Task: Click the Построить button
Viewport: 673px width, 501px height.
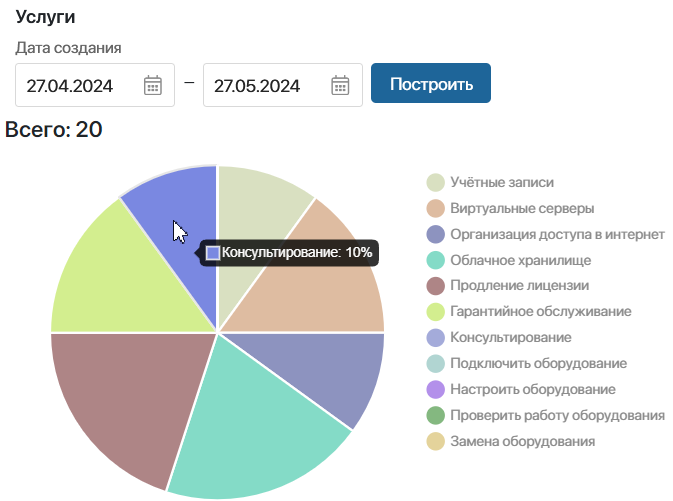Action: coord(430,83)
